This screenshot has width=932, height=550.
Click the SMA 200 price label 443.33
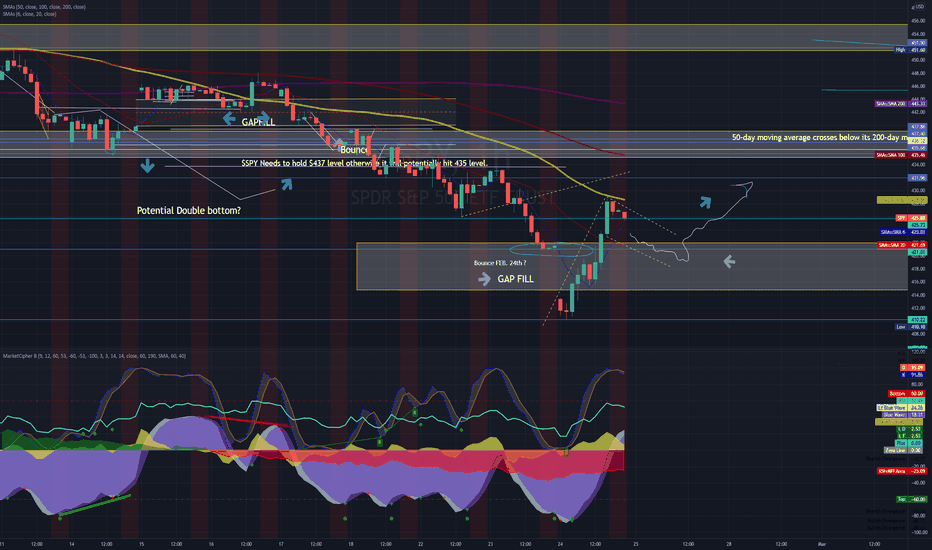pos(900,103)
